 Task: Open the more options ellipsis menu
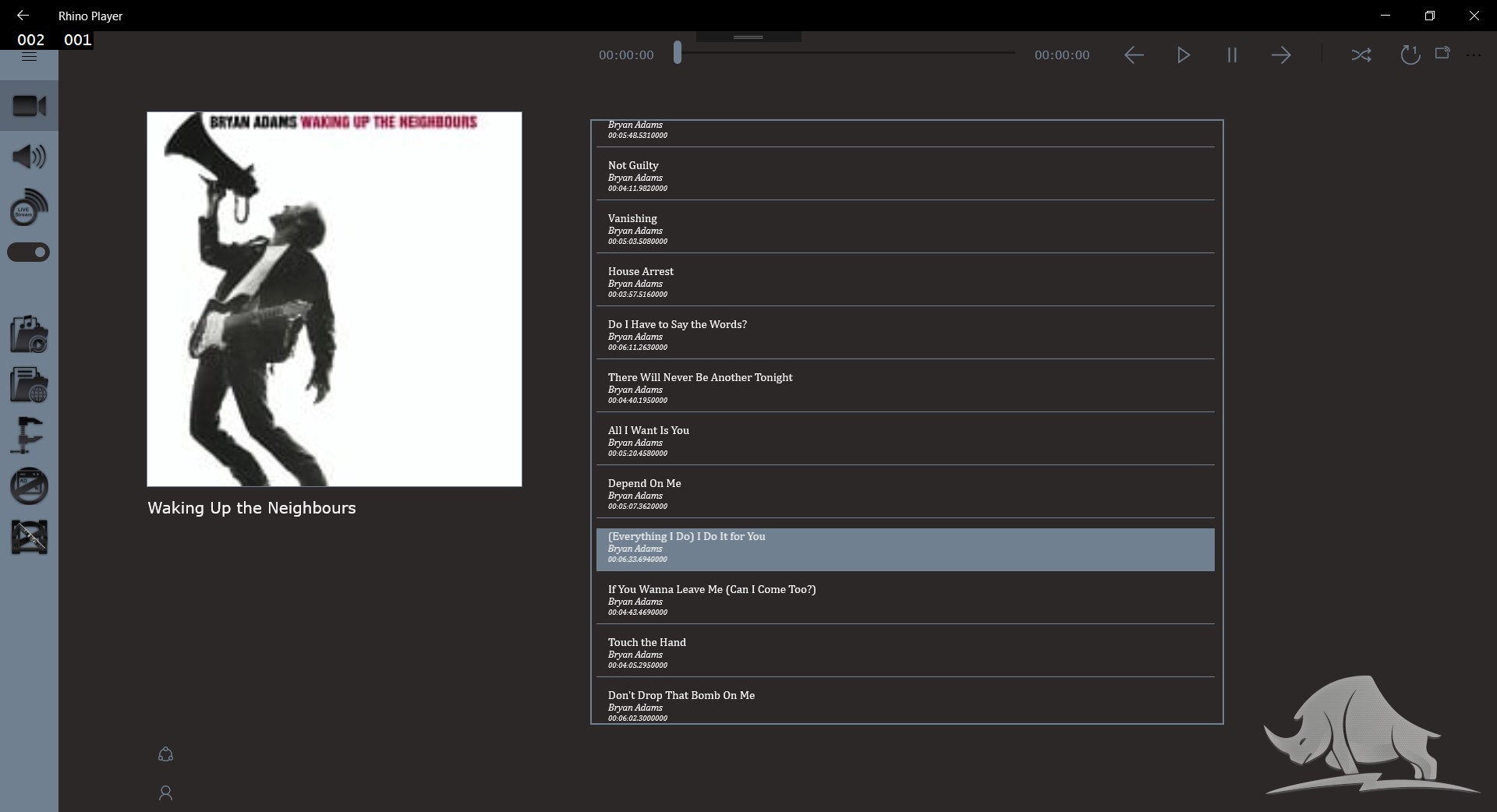(1473, 55)
